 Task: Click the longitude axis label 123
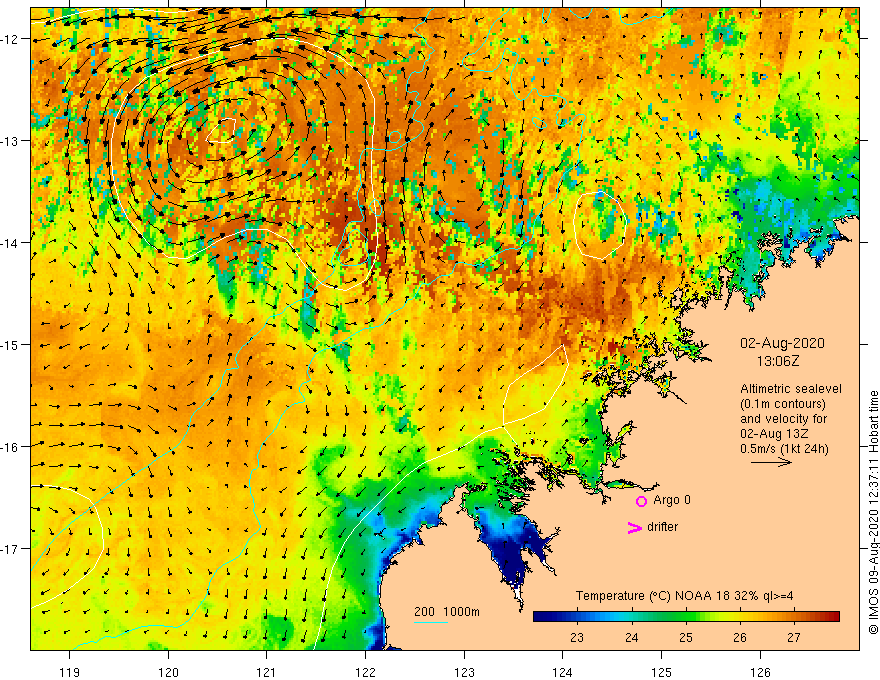coord(464,672)
